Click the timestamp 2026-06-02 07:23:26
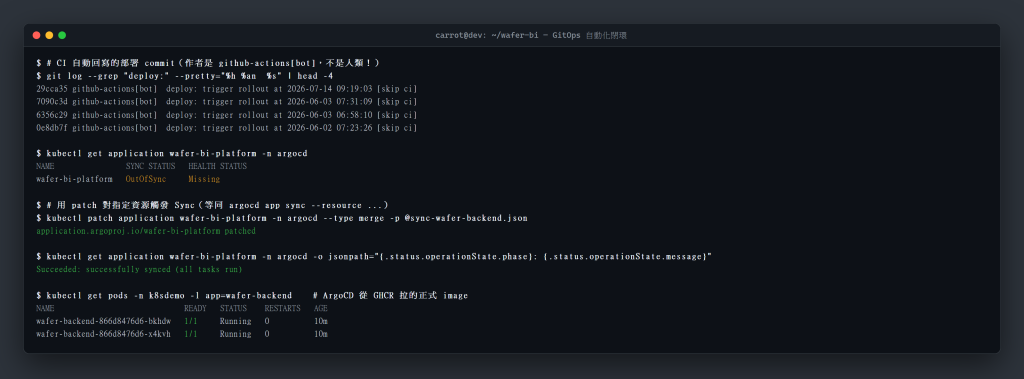This screenshot has height=379, width=1024. coord(330,127)
